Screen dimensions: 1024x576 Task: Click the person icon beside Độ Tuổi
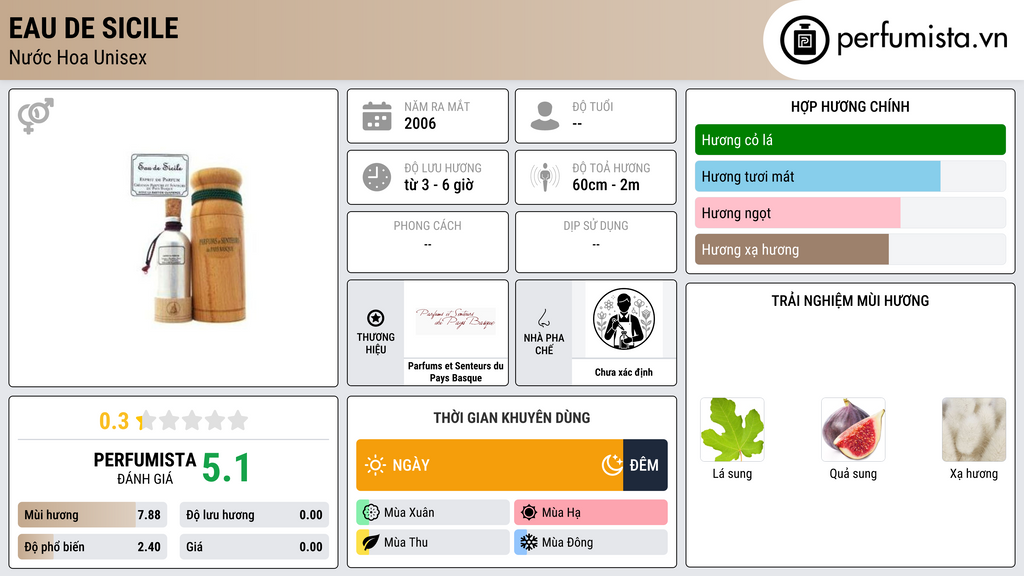[x=545, y=116]
